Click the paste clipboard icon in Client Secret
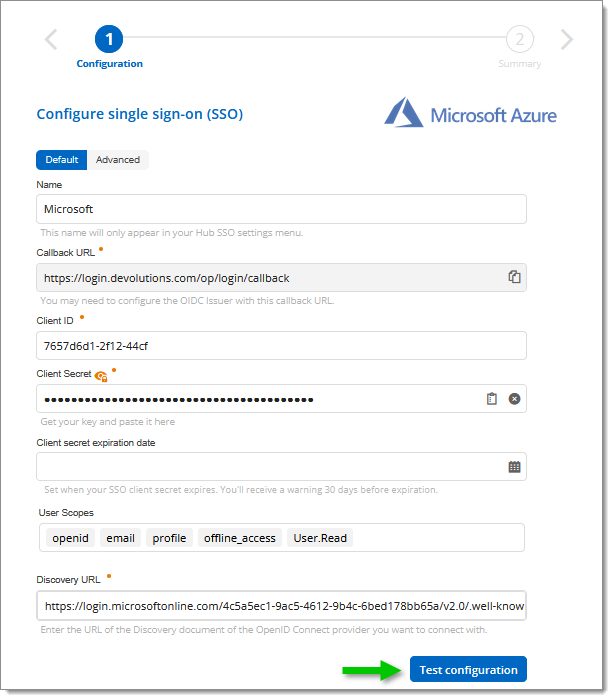613x700 pixels. pyautogui.click(x=491, y=399)
